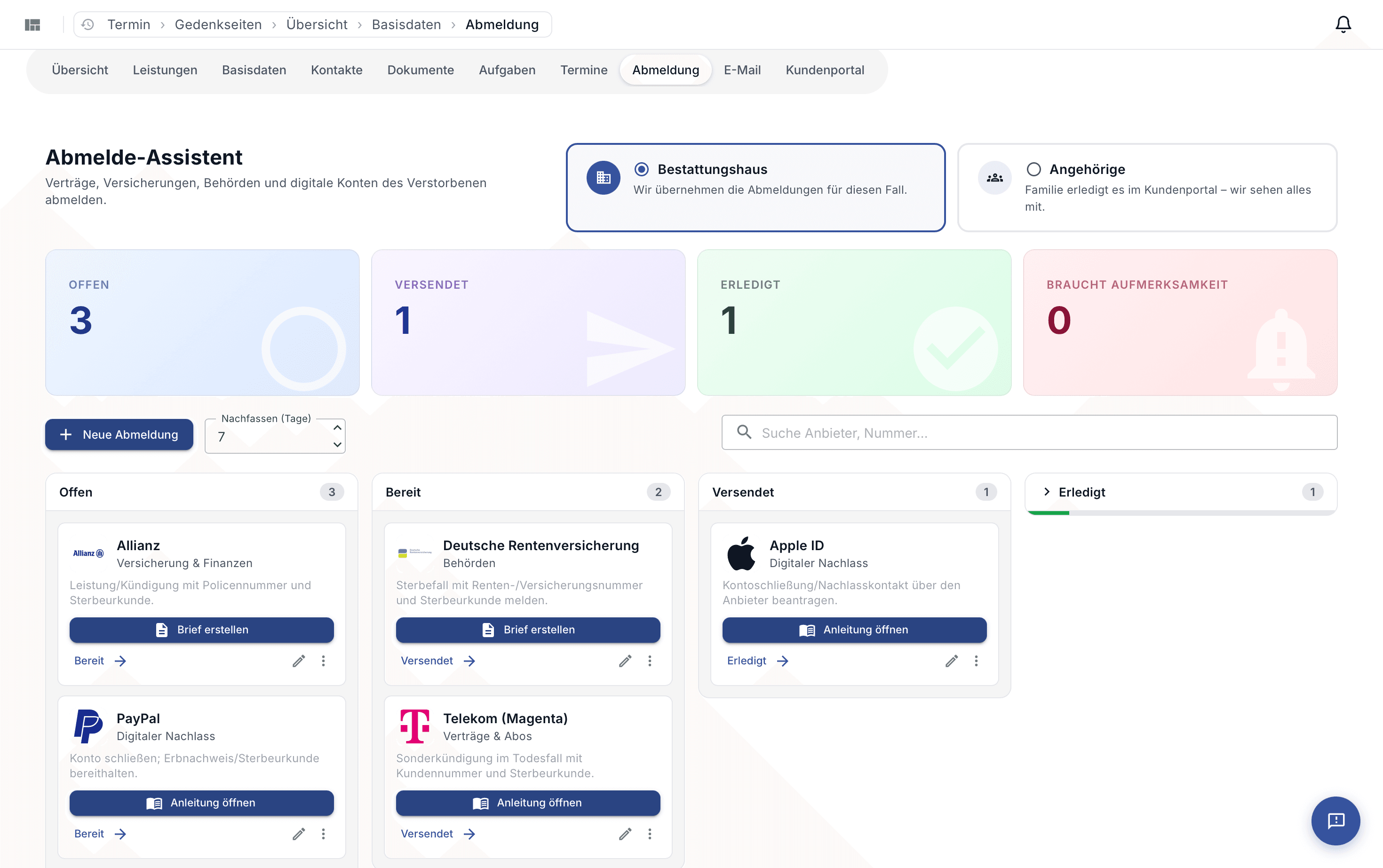1383x868 pixels.
Task: Select the Abmeldung tab
Action: click(666, 70)
